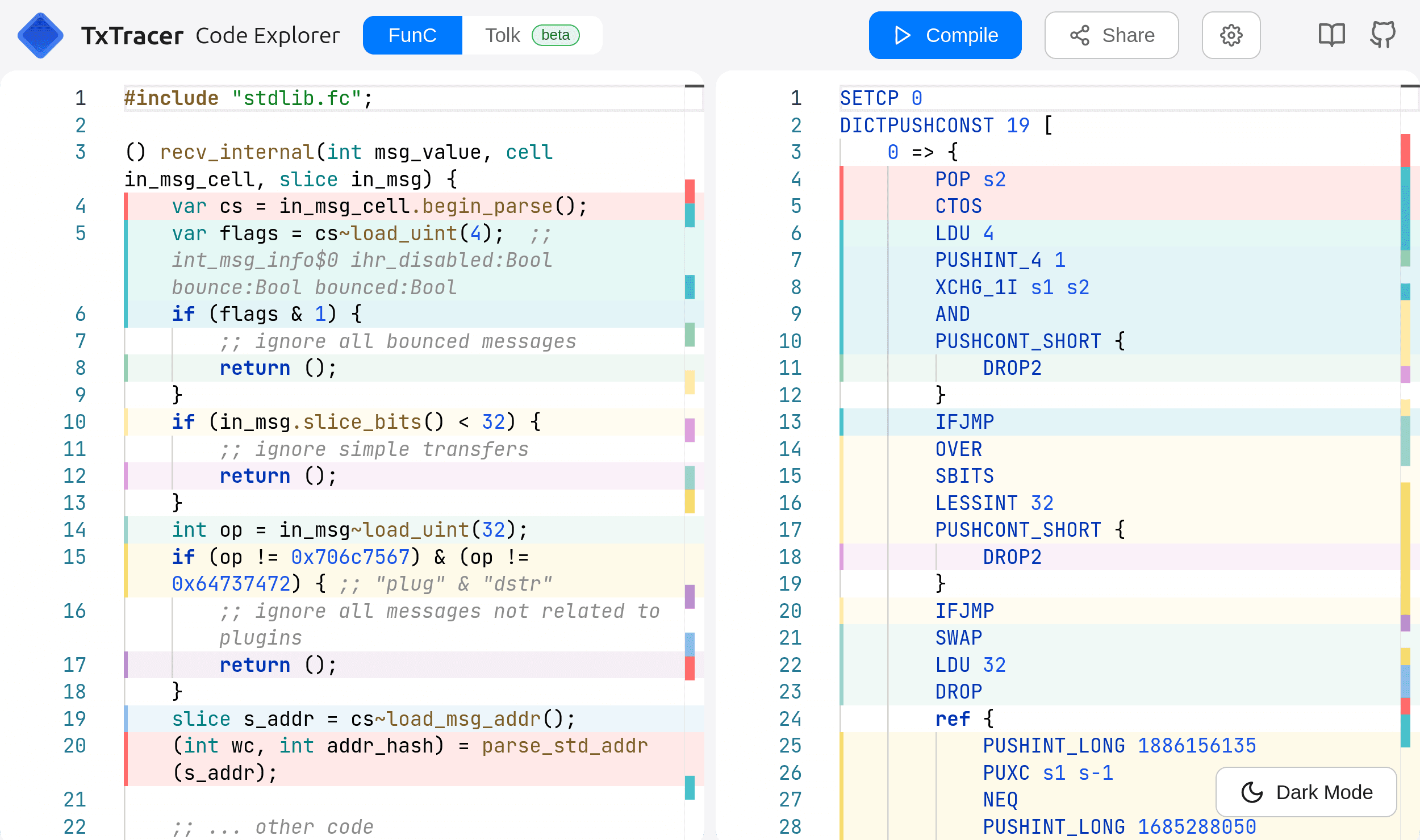Click the assembly pane minimap scrollbar
1420x840 pixels.
point(1410,462)
